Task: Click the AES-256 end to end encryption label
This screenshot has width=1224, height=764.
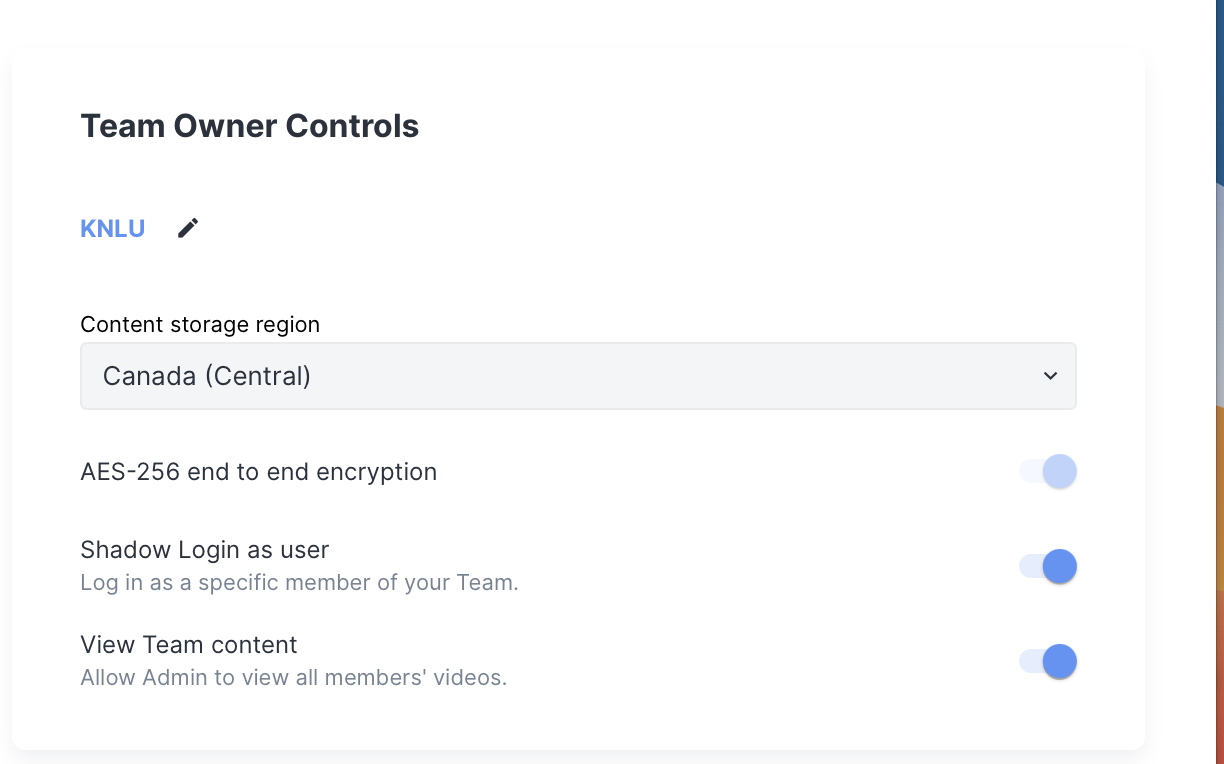Action: click(258, 471)
